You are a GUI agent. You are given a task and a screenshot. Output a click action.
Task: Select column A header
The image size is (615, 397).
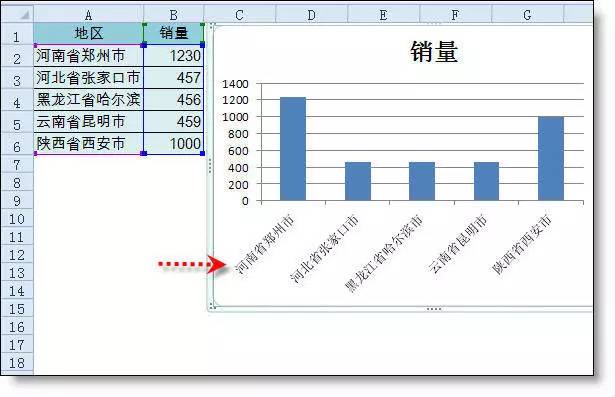point(89,15)
